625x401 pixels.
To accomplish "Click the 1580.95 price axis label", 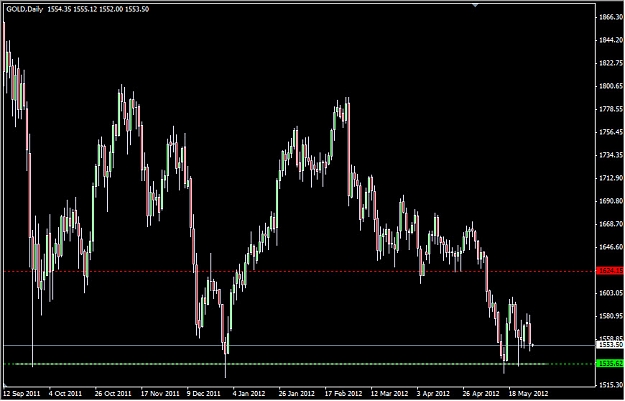I will pos(611,316).
